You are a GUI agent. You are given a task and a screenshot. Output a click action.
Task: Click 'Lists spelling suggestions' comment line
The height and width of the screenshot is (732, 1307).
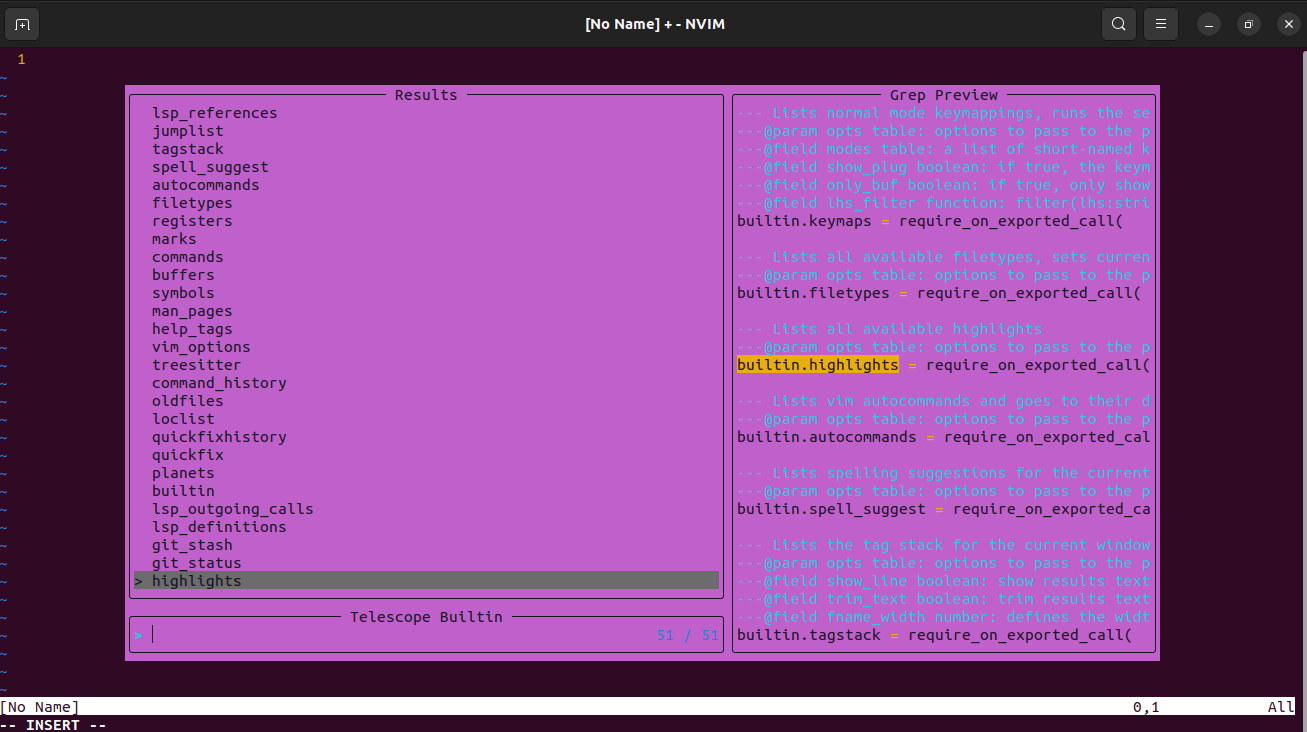(x=944, y=473)
